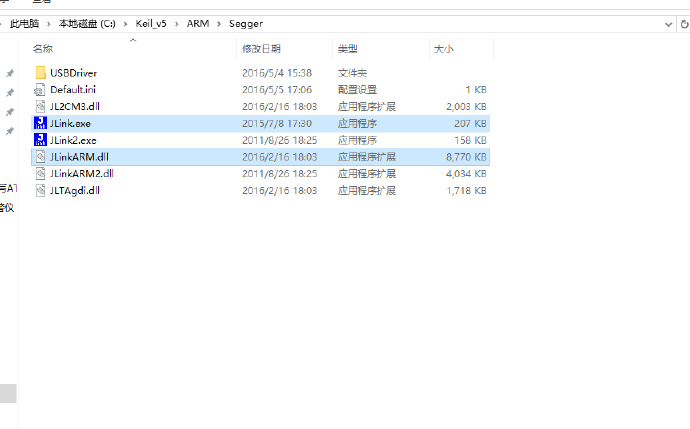Sort files by the 修改日期 column header
The image size is (690, 429).
click(261, 49)
